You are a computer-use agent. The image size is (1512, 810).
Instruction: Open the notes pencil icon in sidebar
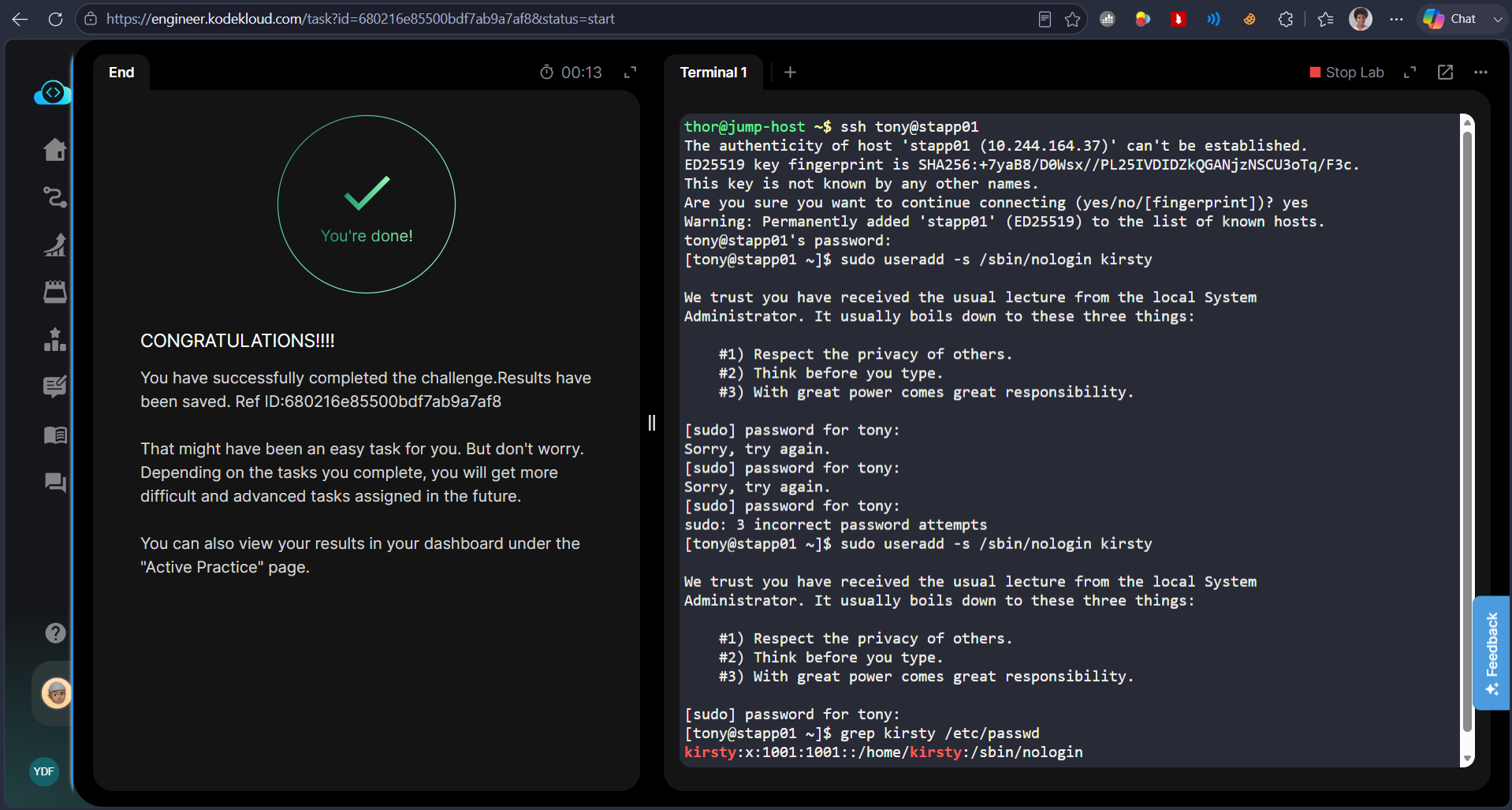pos(55,386)
